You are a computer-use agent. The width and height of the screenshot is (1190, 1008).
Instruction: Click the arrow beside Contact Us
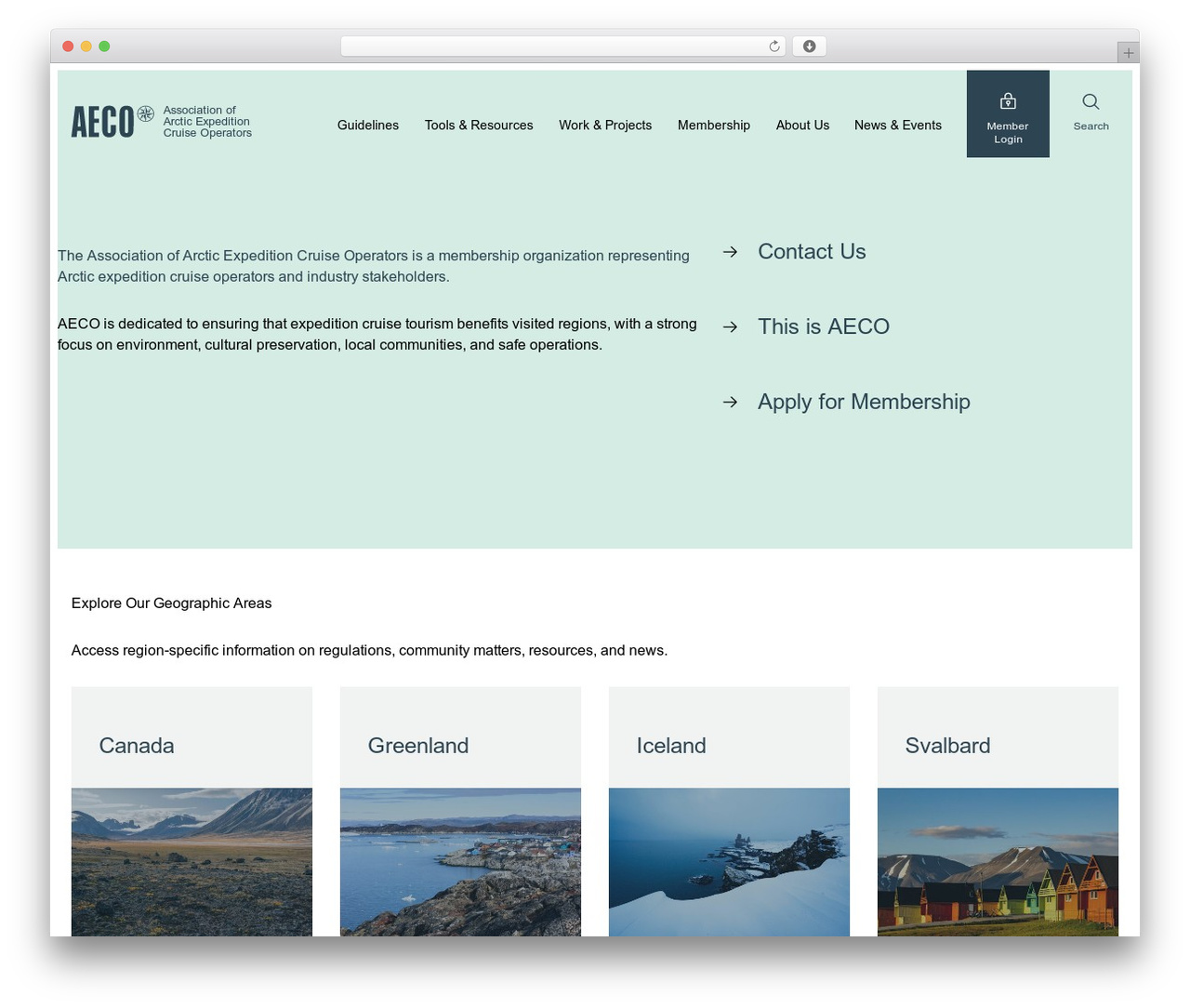[x=730, y=252]
